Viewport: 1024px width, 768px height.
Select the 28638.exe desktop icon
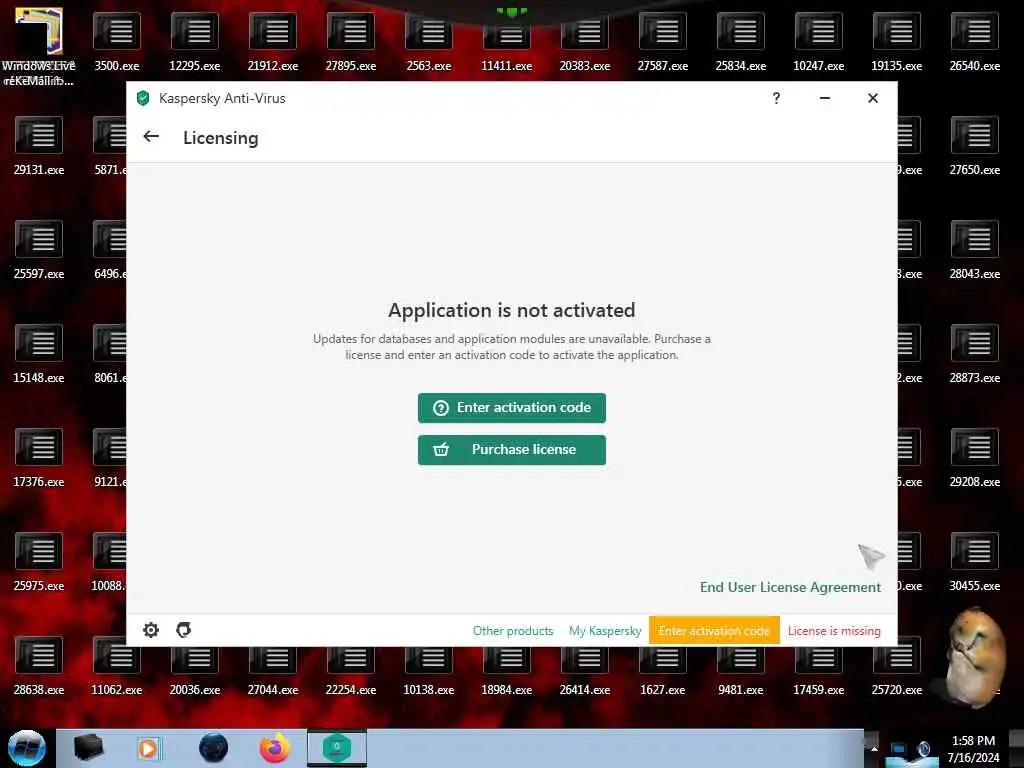click(x=39, y=666)
